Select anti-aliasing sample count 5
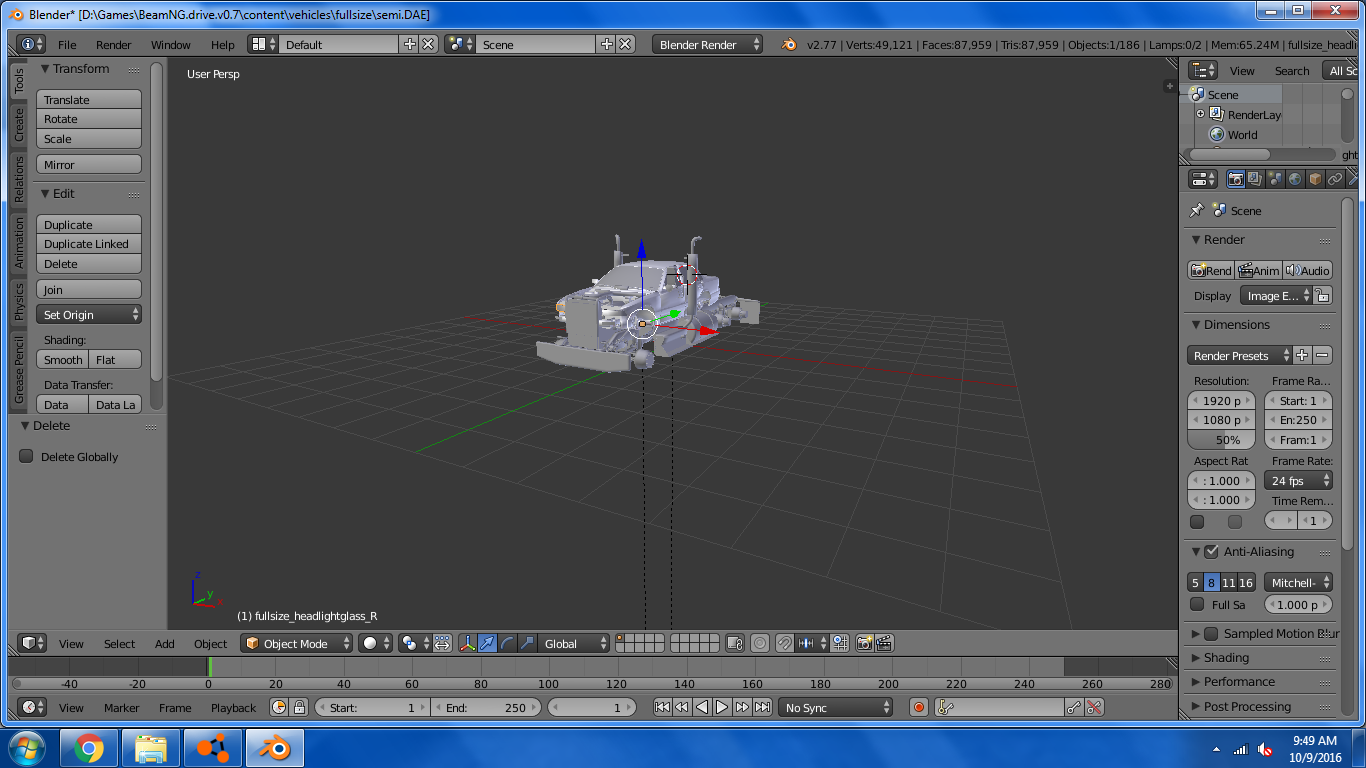The image size is (1366, 768). (x=1195, y=582)
